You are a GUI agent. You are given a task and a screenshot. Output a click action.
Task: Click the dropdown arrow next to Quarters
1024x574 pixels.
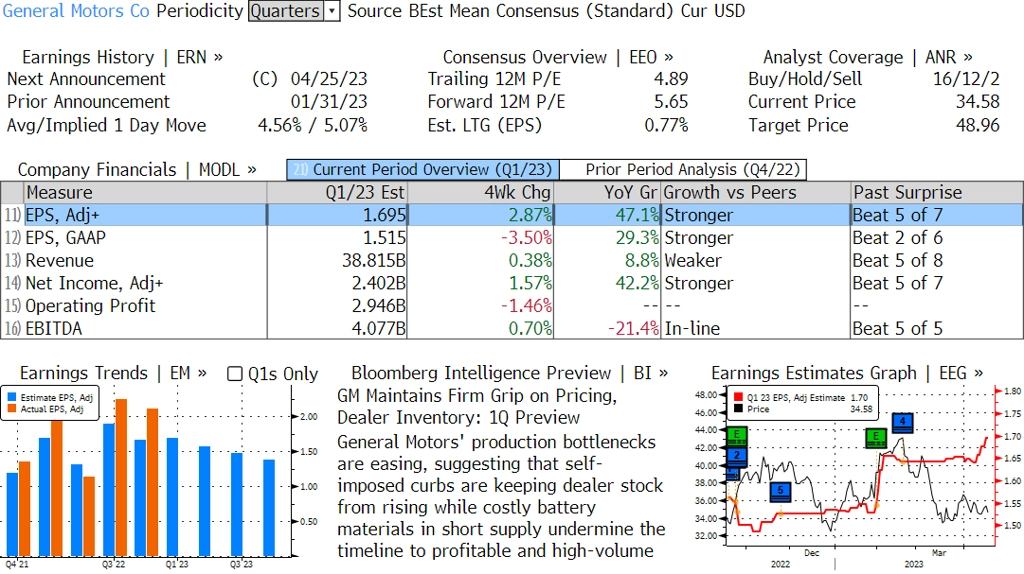tap(332, 11)
